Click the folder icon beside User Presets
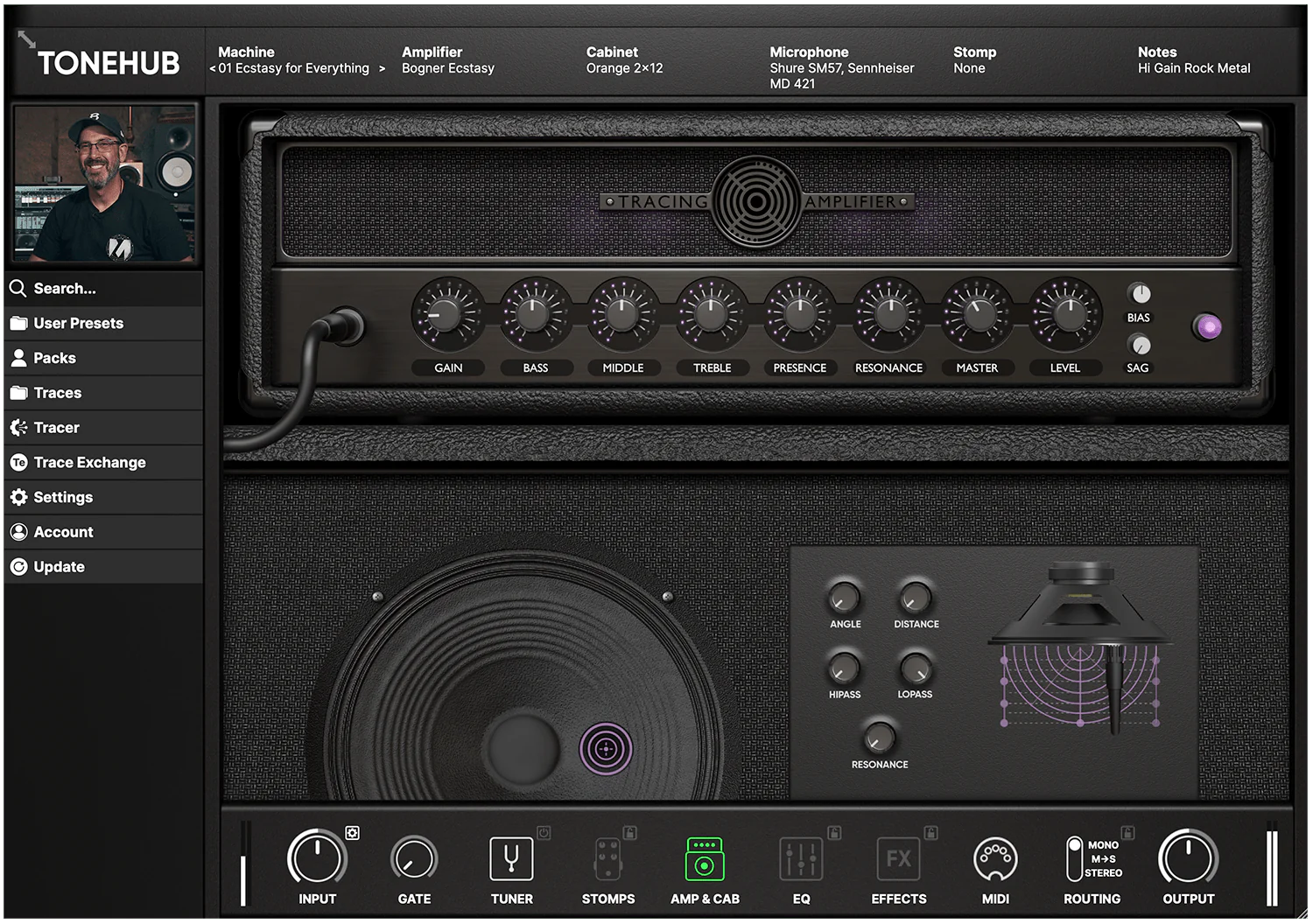1313x924 pixels. 18,323
